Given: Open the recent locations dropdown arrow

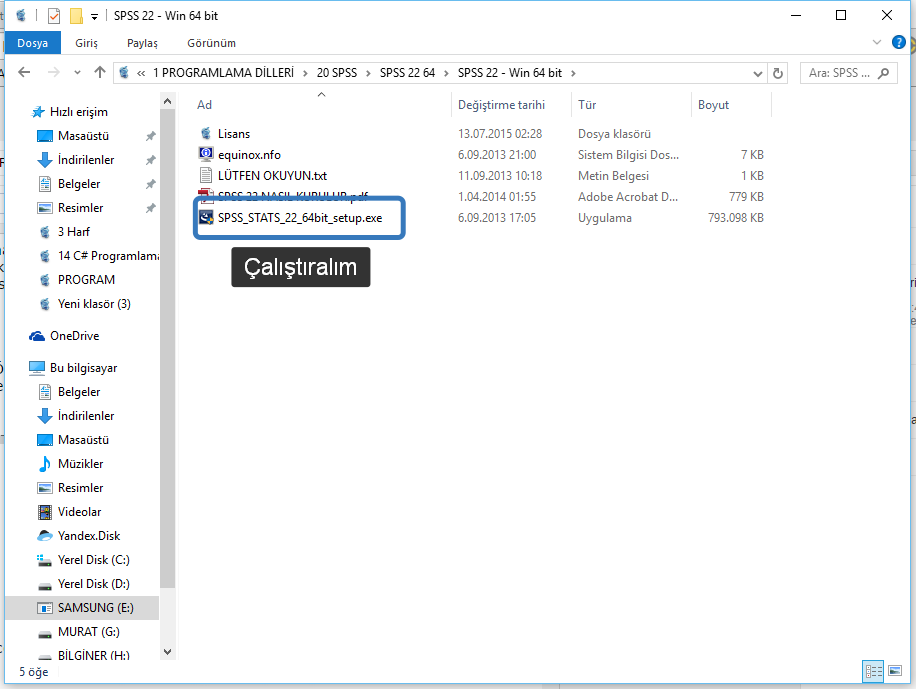Looking at the screenshot, I should [x=77, y=73].
